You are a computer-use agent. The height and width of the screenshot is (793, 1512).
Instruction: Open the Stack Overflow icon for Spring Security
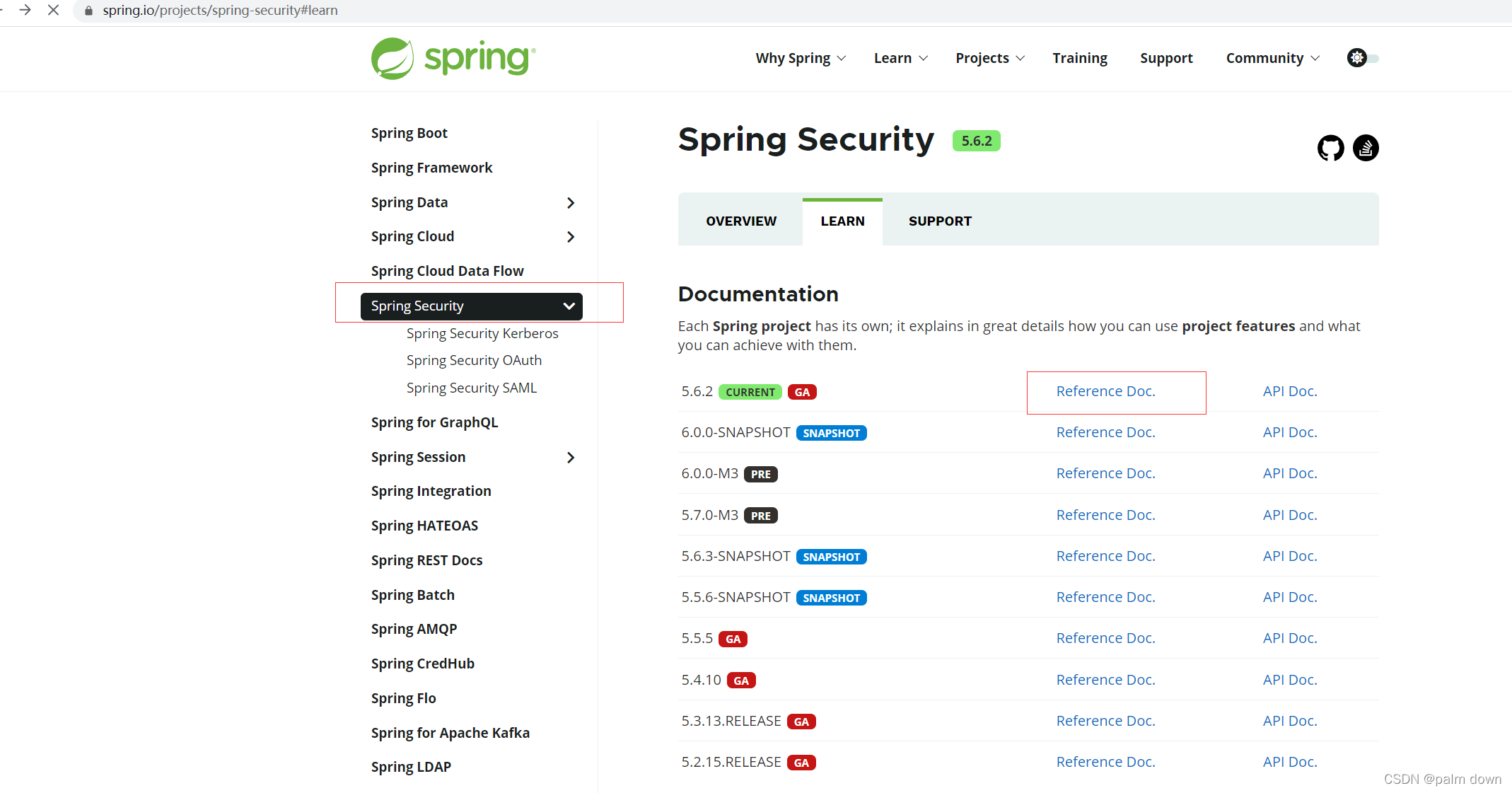(x=1366, y=148)
